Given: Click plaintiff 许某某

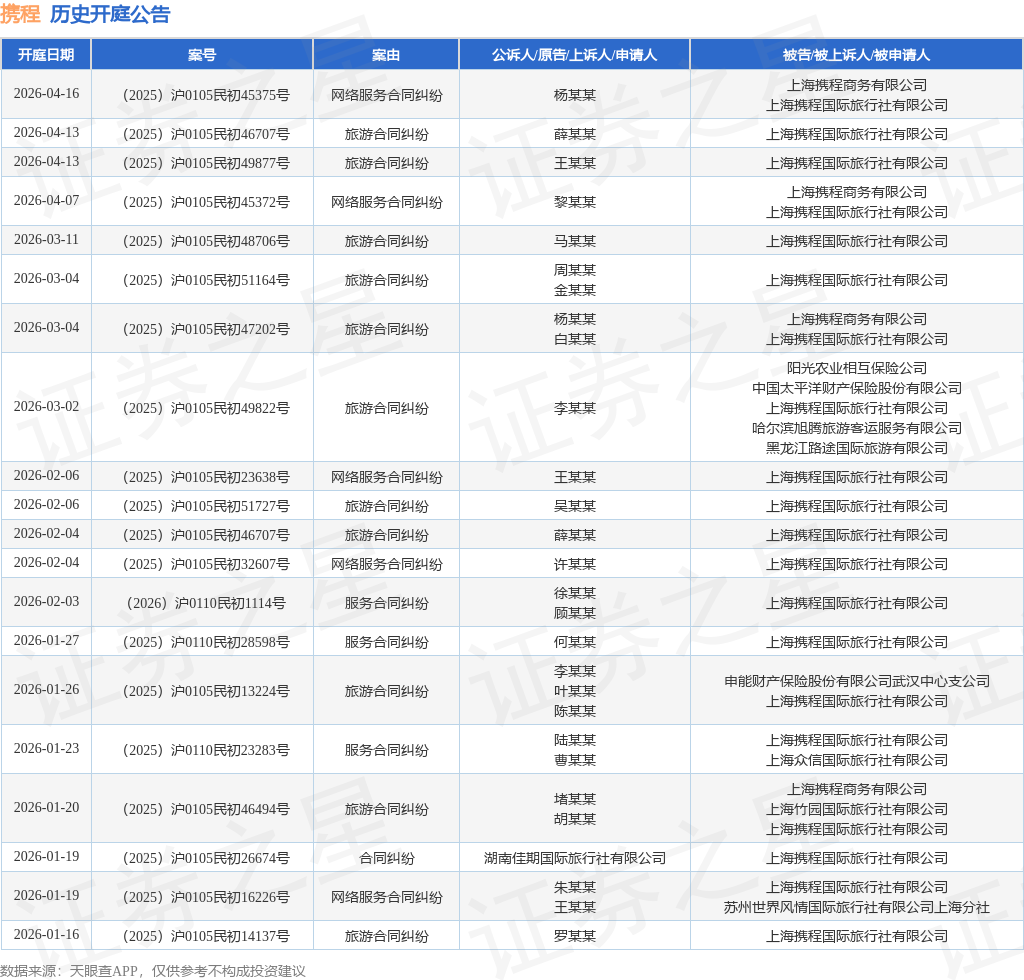Looking at the screenshot, I should [575, 564].
